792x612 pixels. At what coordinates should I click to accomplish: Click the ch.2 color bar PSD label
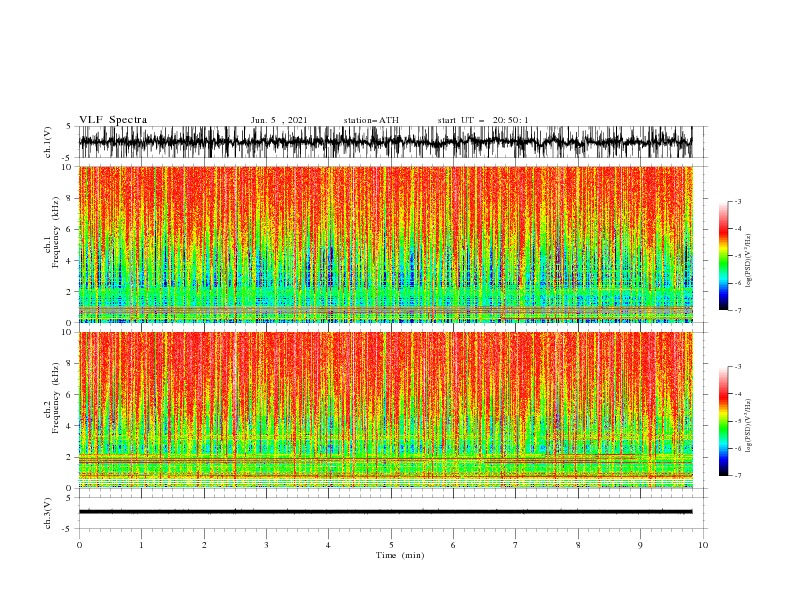748,426
